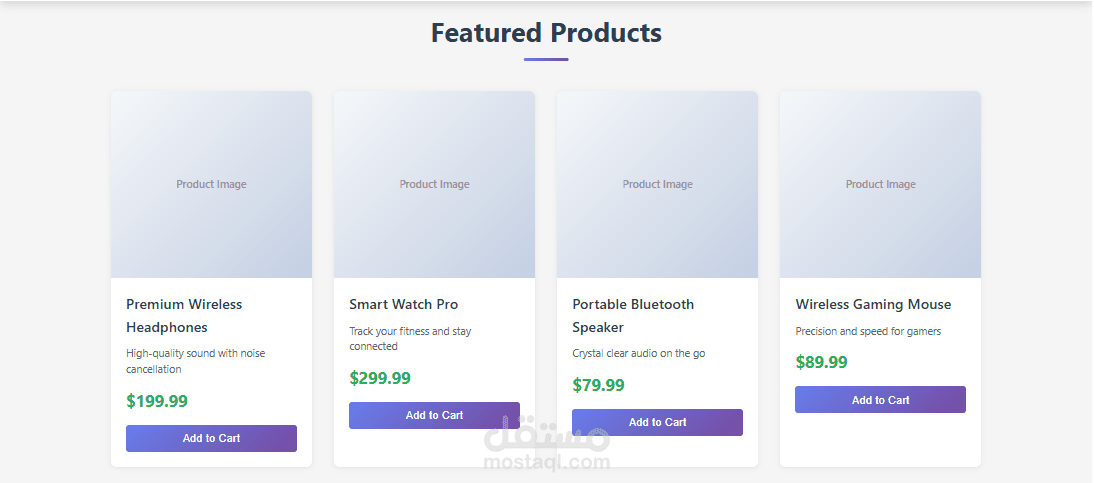This screenshot has width=1094, height=483.
Task: Add the Portable Bluetooth Speaker to cart
Action: coord(657,422)
